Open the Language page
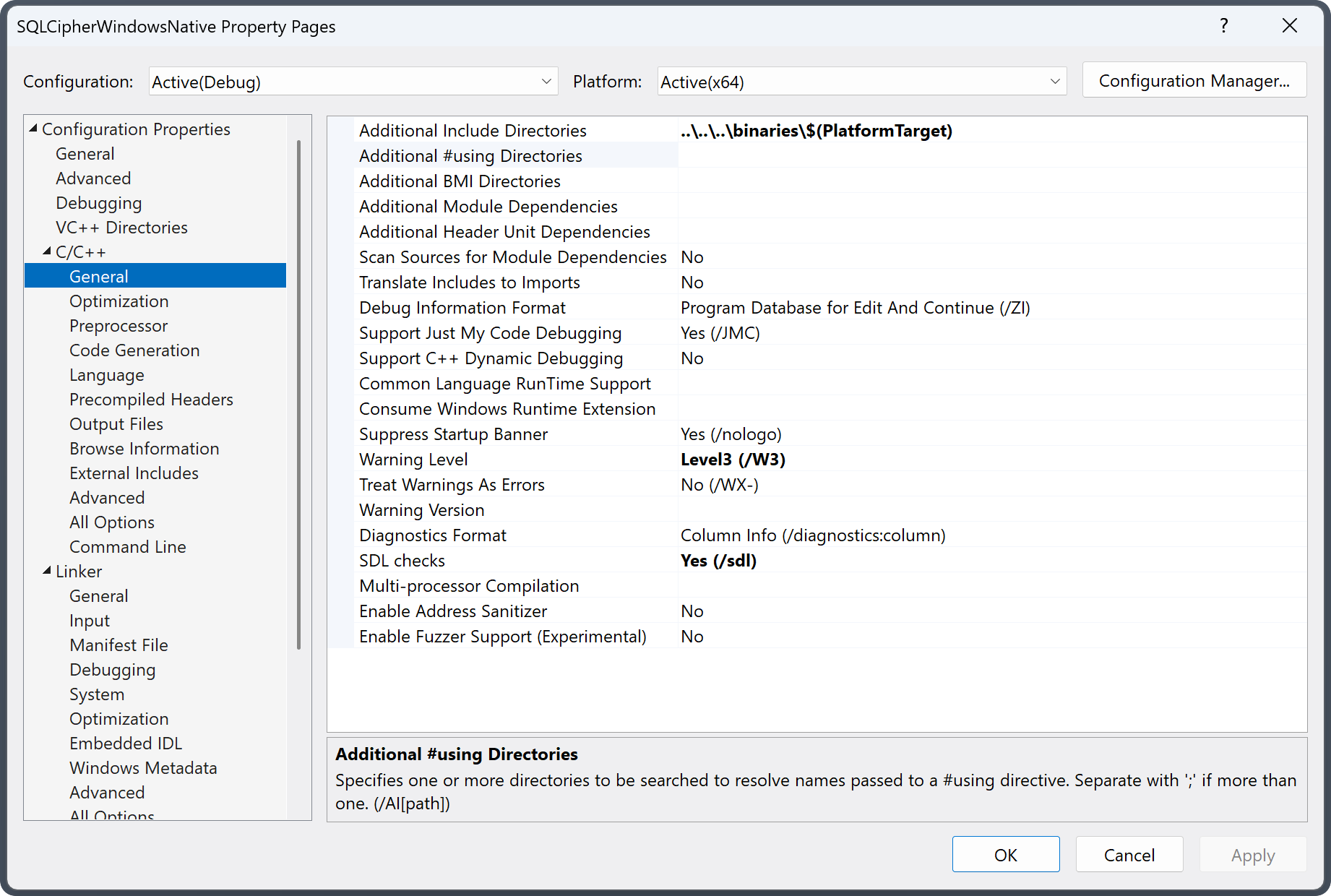Screen dimensions: 1331x896 point(107,375)
